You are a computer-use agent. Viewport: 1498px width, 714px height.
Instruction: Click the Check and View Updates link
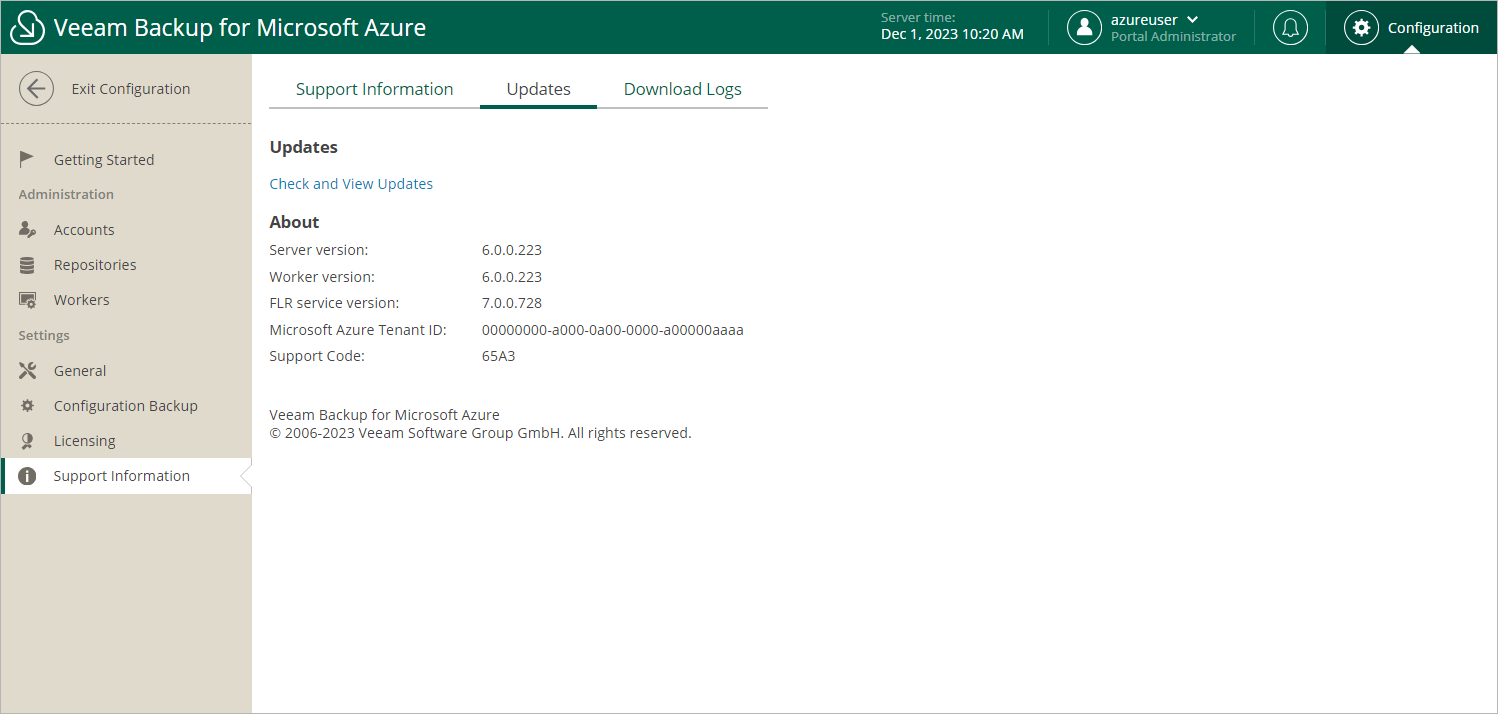[351, 184]
